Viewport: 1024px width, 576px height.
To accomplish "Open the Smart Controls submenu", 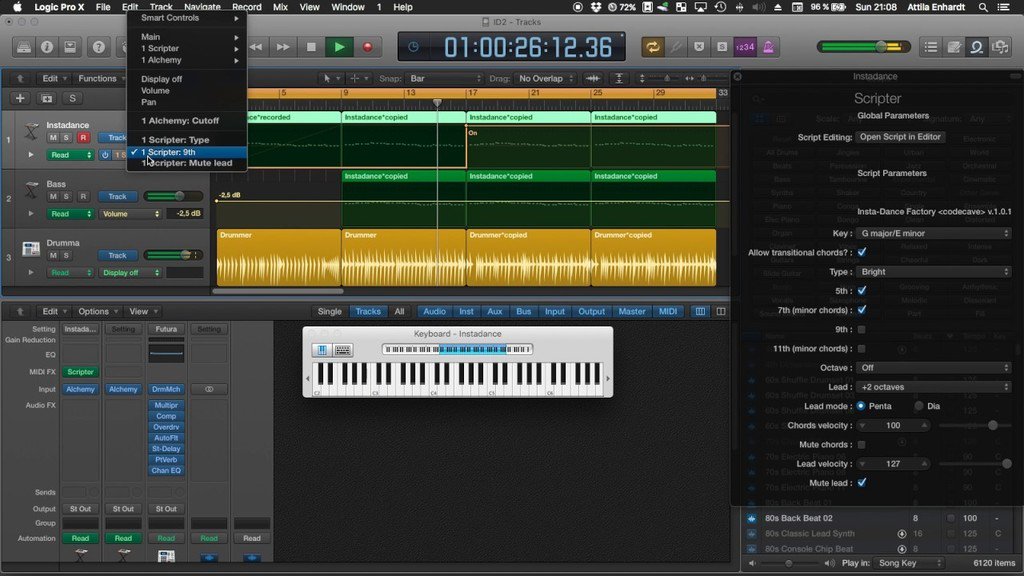I will [187, 18].
